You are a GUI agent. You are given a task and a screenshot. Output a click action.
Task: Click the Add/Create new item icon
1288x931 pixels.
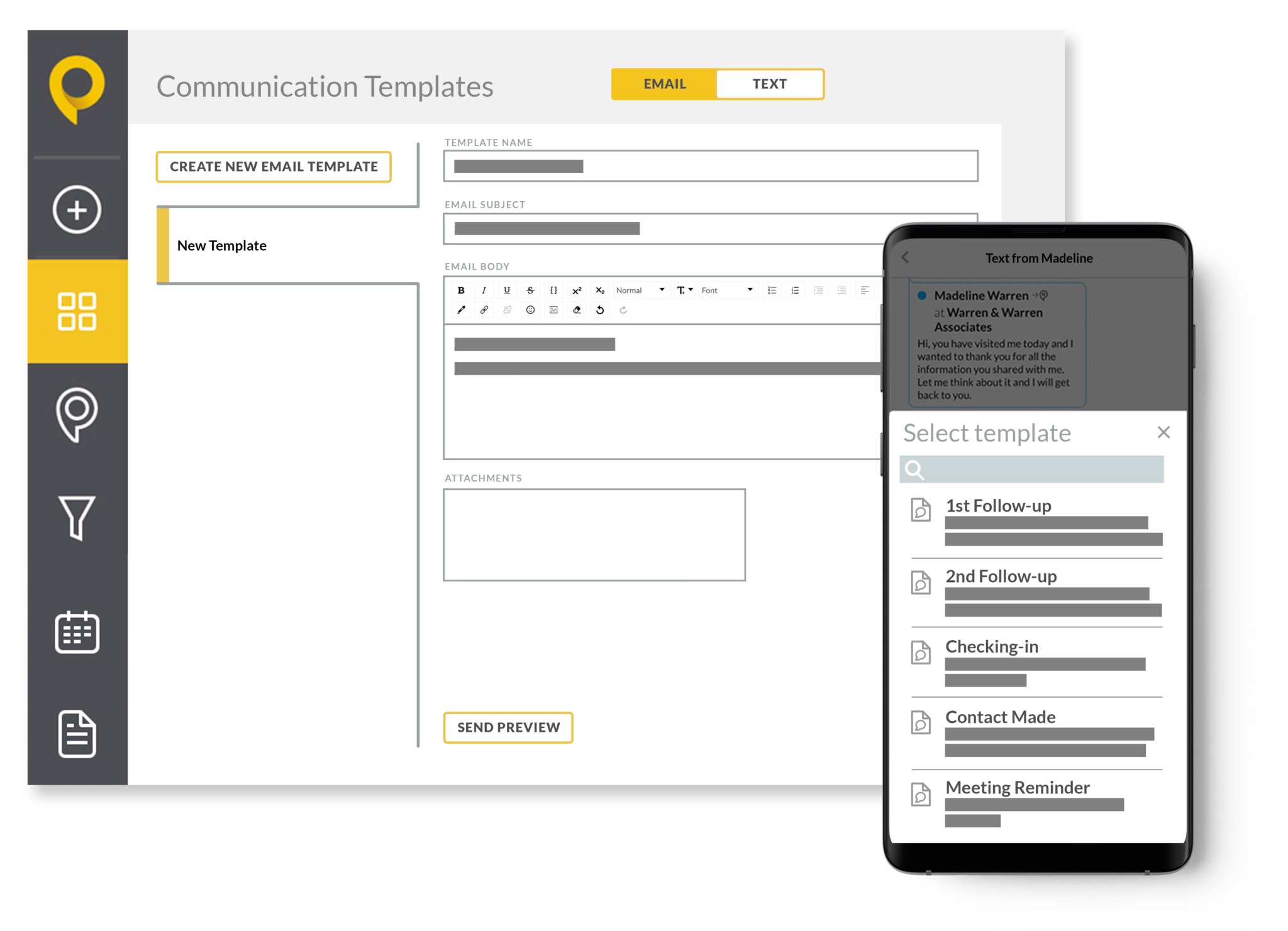[79, 210]
